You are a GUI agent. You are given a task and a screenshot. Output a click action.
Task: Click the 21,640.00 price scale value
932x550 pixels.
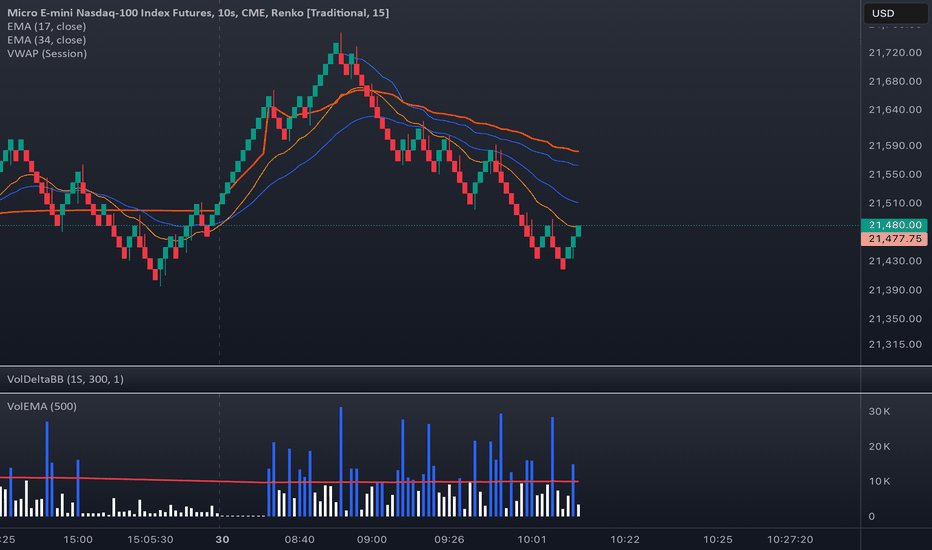[895, 109]
